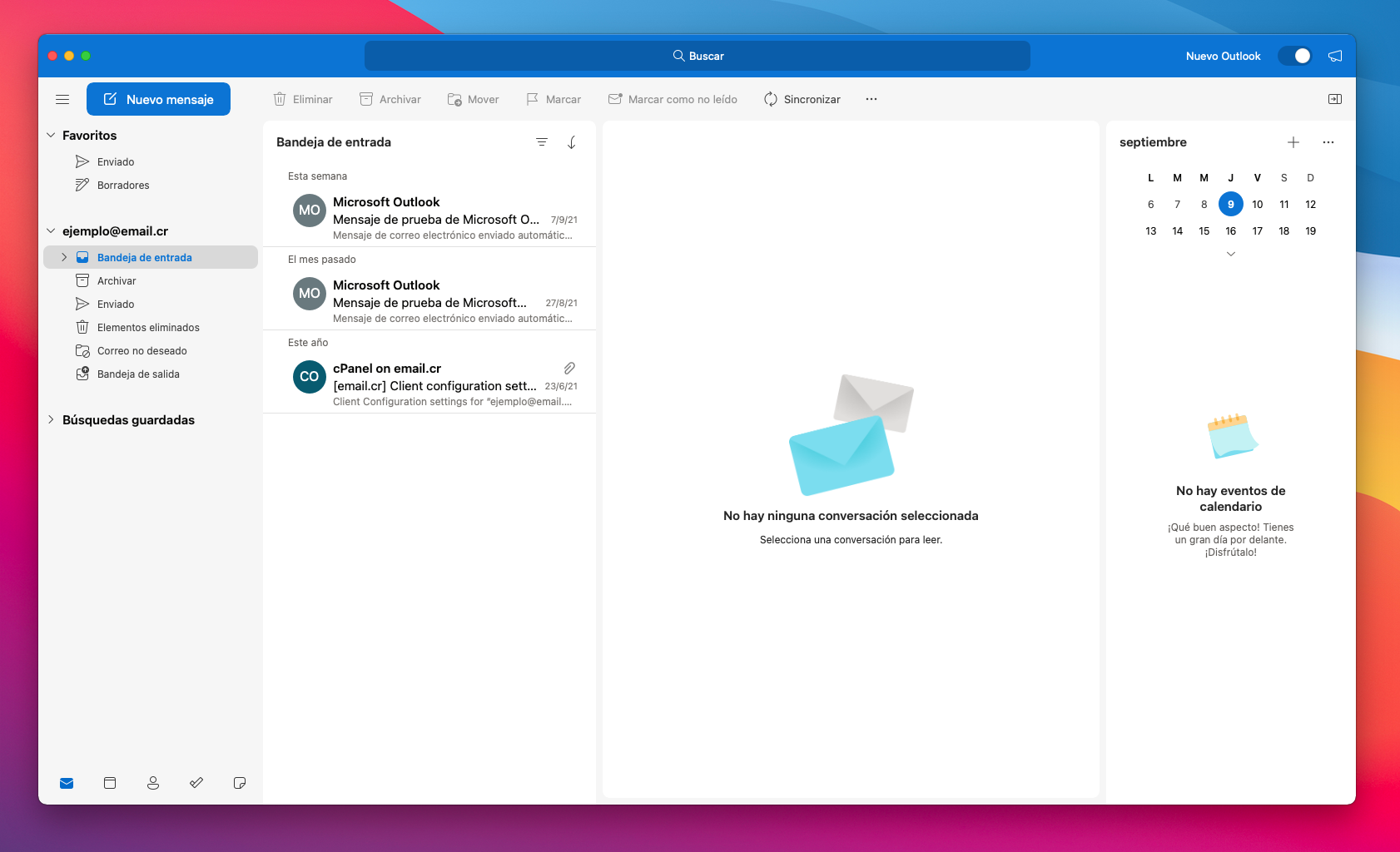
Task: Click the filter messages icon
Action: [x=542, y=142]
